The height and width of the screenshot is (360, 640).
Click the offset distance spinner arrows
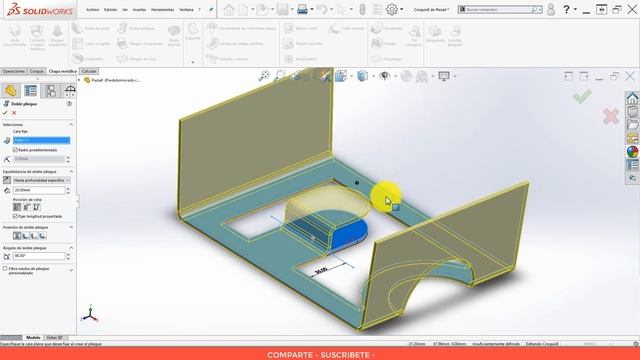tap(68, 191)
